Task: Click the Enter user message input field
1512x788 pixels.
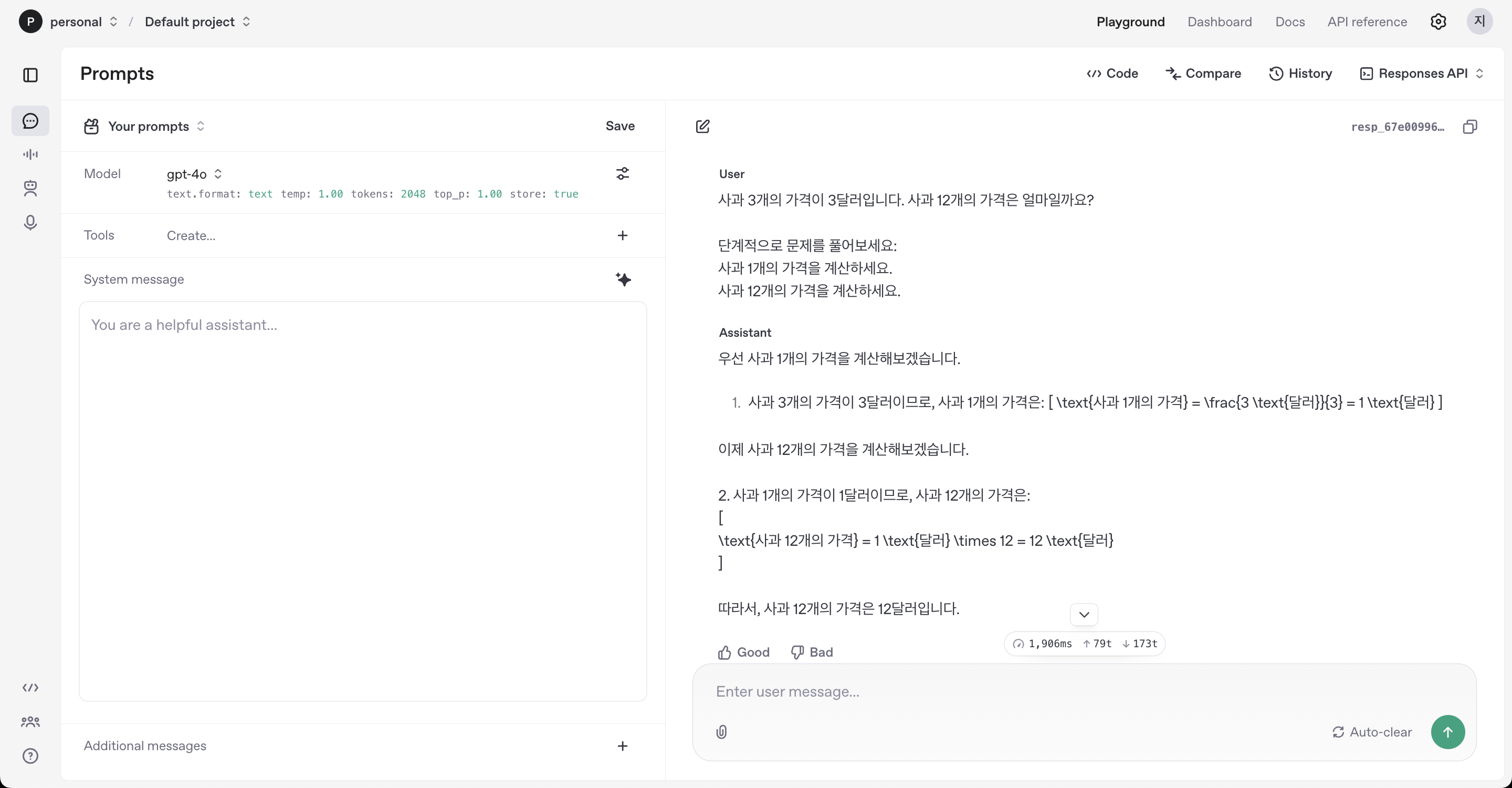Action: [x=1056, y=692]
